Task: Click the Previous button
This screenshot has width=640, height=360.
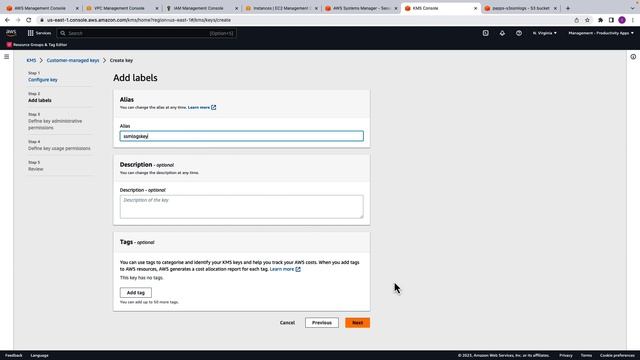Action: [x=322, y=323]
